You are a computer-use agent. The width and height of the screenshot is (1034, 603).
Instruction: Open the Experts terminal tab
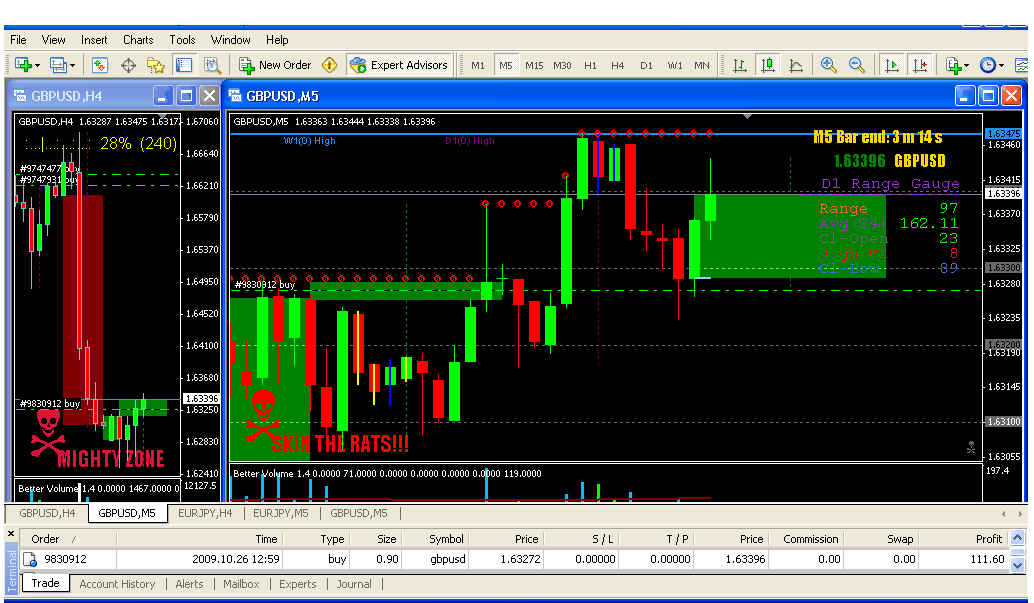pyautogui.click(x=297, y=584)
